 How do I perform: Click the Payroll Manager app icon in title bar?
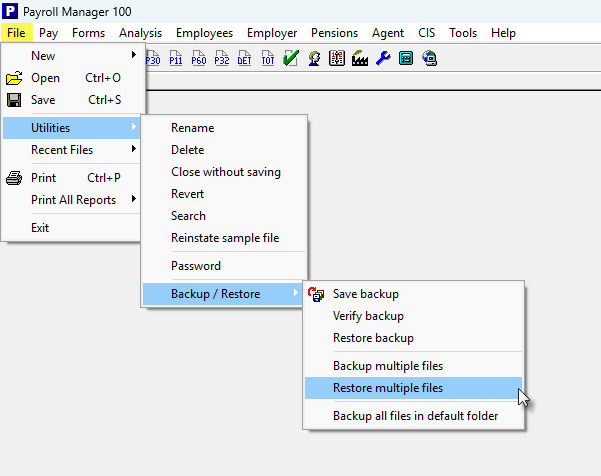pyautogui.click(x=10, y=11)
